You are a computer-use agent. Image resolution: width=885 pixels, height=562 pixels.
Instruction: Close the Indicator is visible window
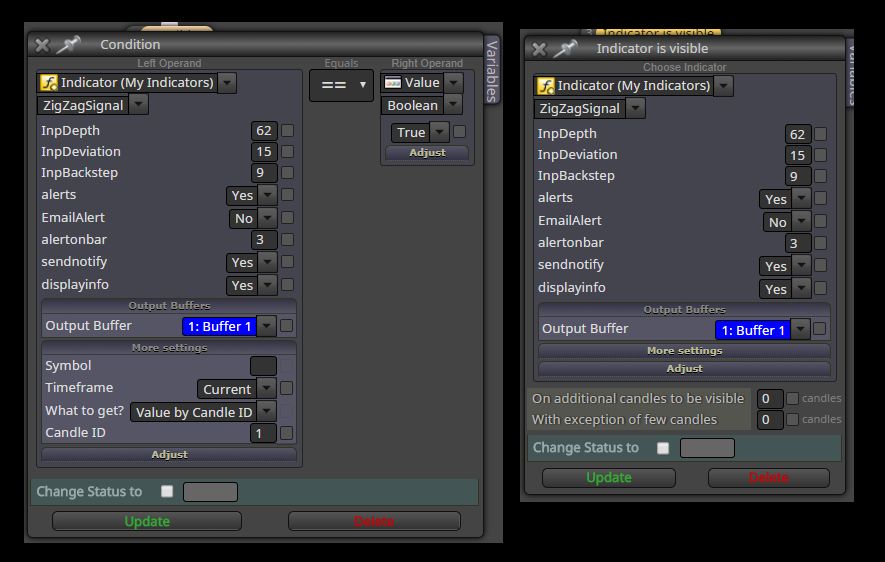tap(539, 49)
